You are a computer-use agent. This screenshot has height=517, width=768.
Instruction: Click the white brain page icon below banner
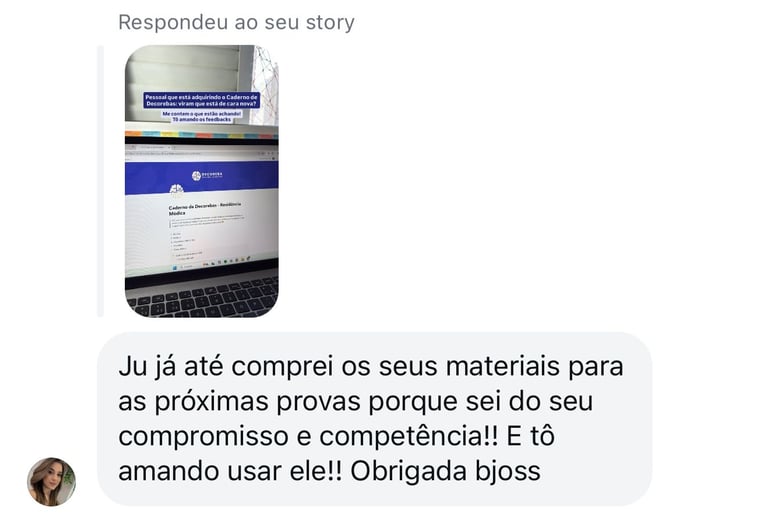pos(176,189)
